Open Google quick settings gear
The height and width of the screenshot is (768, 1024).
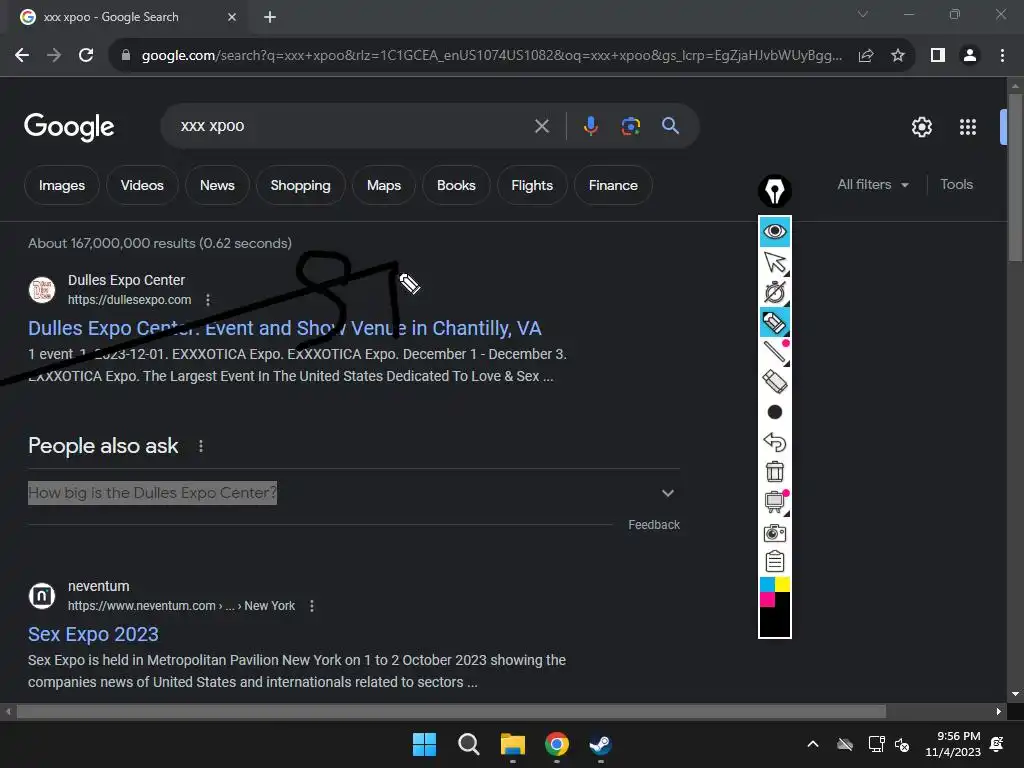click(921, 127)
